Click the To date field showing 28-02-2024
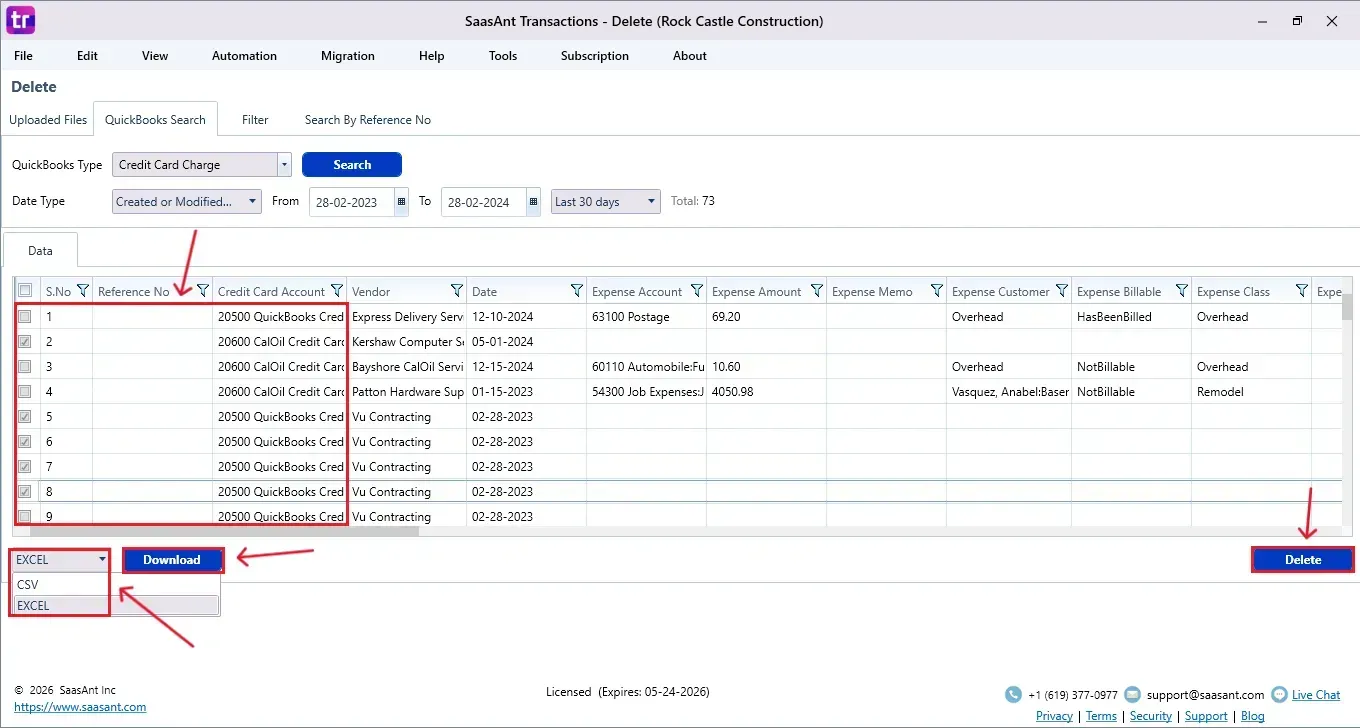The width and height of the screenshot is (1360, 728). 484,201
